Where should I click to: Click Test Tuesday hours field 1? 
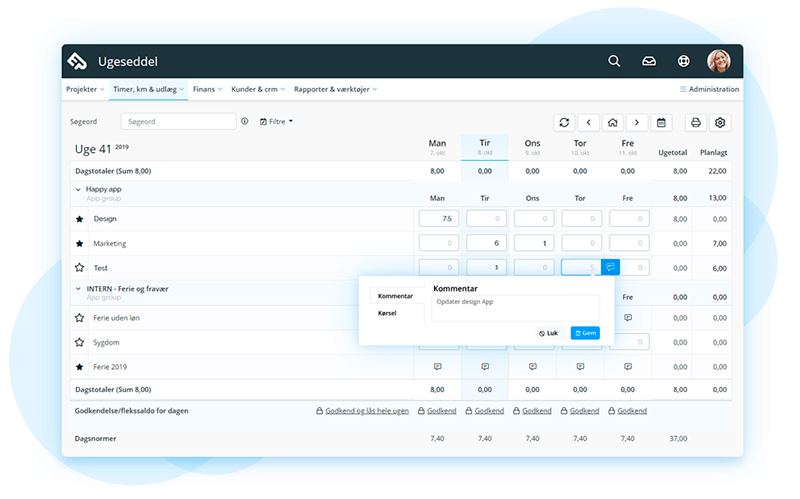486,267
